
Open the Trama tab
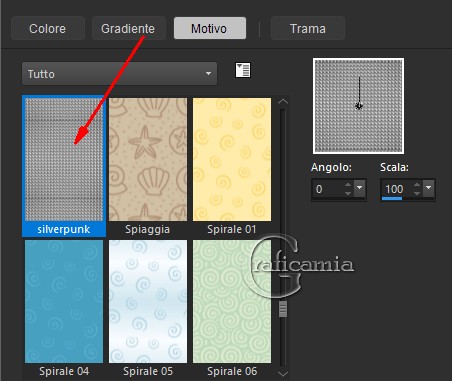click(x=308, y=28)
